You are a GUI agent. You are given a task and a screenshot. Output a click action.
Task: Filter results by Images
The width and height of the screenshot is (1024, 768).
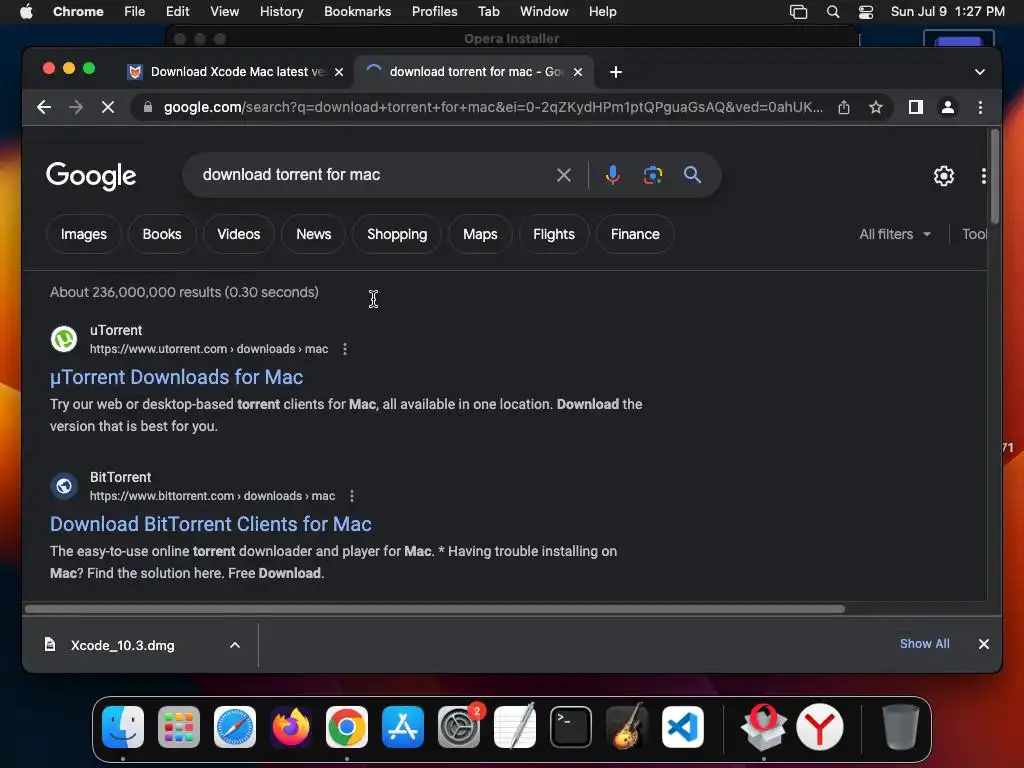tap(84, 234)
